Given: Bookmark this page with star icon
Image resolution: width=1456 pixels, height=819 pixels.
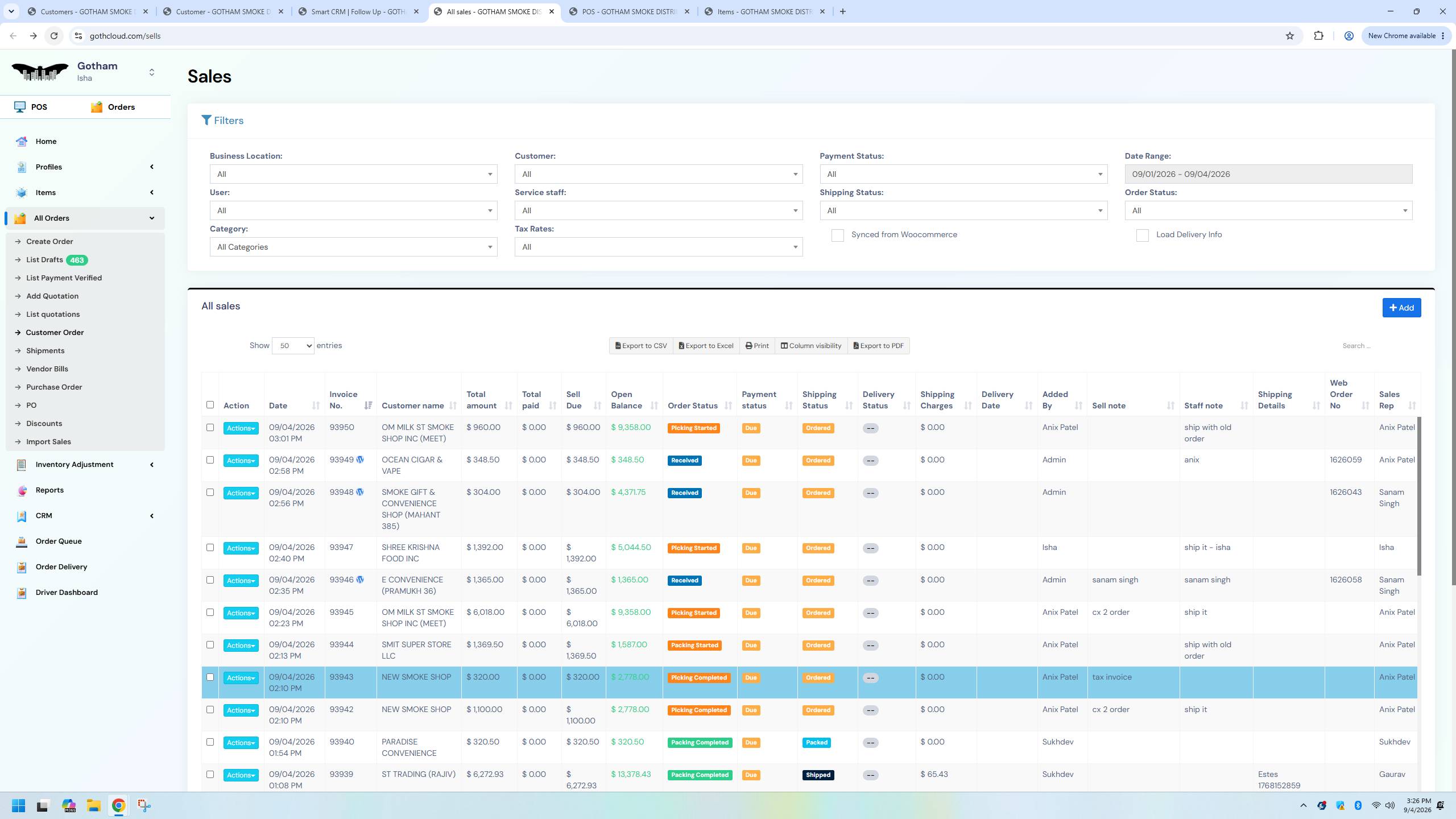Looking at the screenshot, I should click(x=1289, y=36).
